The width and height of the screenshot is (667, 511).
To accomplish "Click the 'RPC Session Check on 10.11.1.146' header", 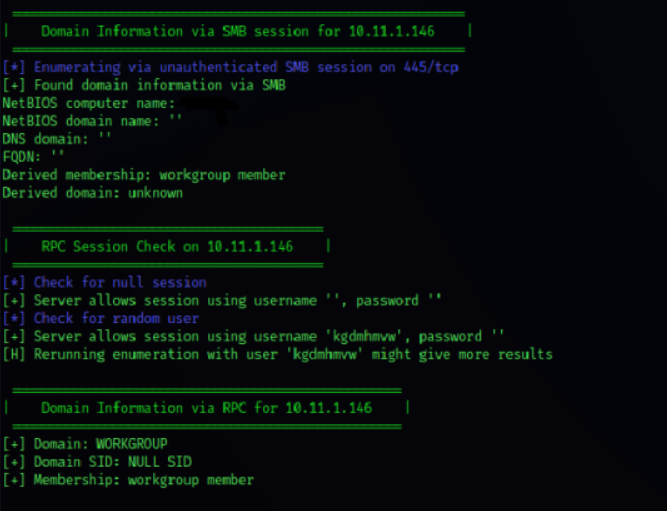I will pos(167,247).
